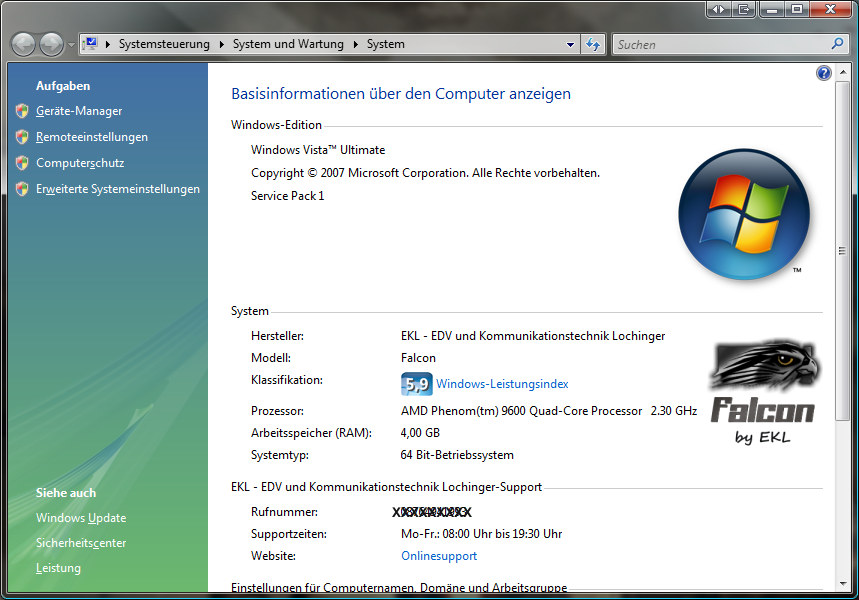
Task: Click the heading 'Basisinformationen über den Computer anzeigen'
Action: tap(401, 94)
